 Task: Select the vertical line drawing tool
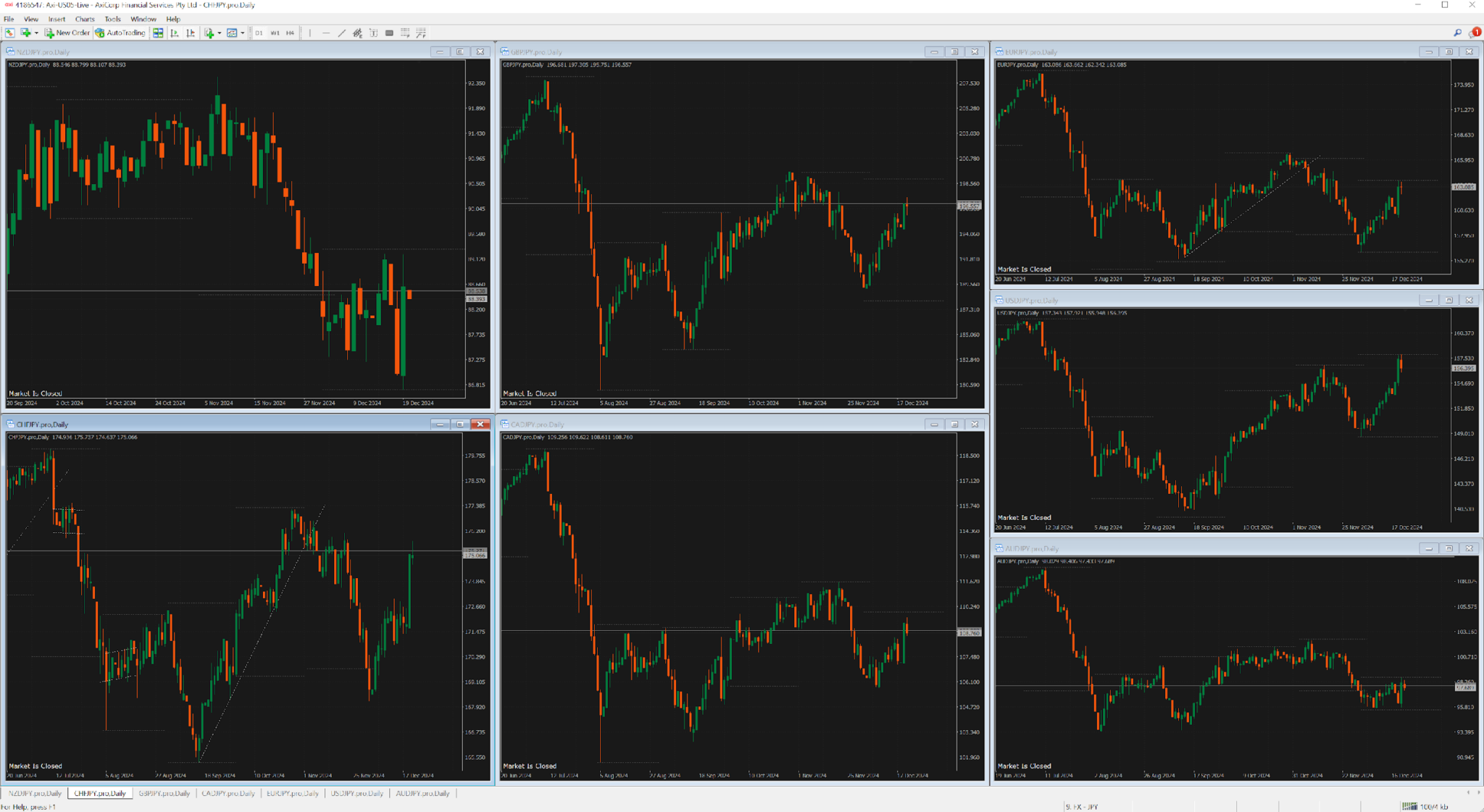point(310,33)
